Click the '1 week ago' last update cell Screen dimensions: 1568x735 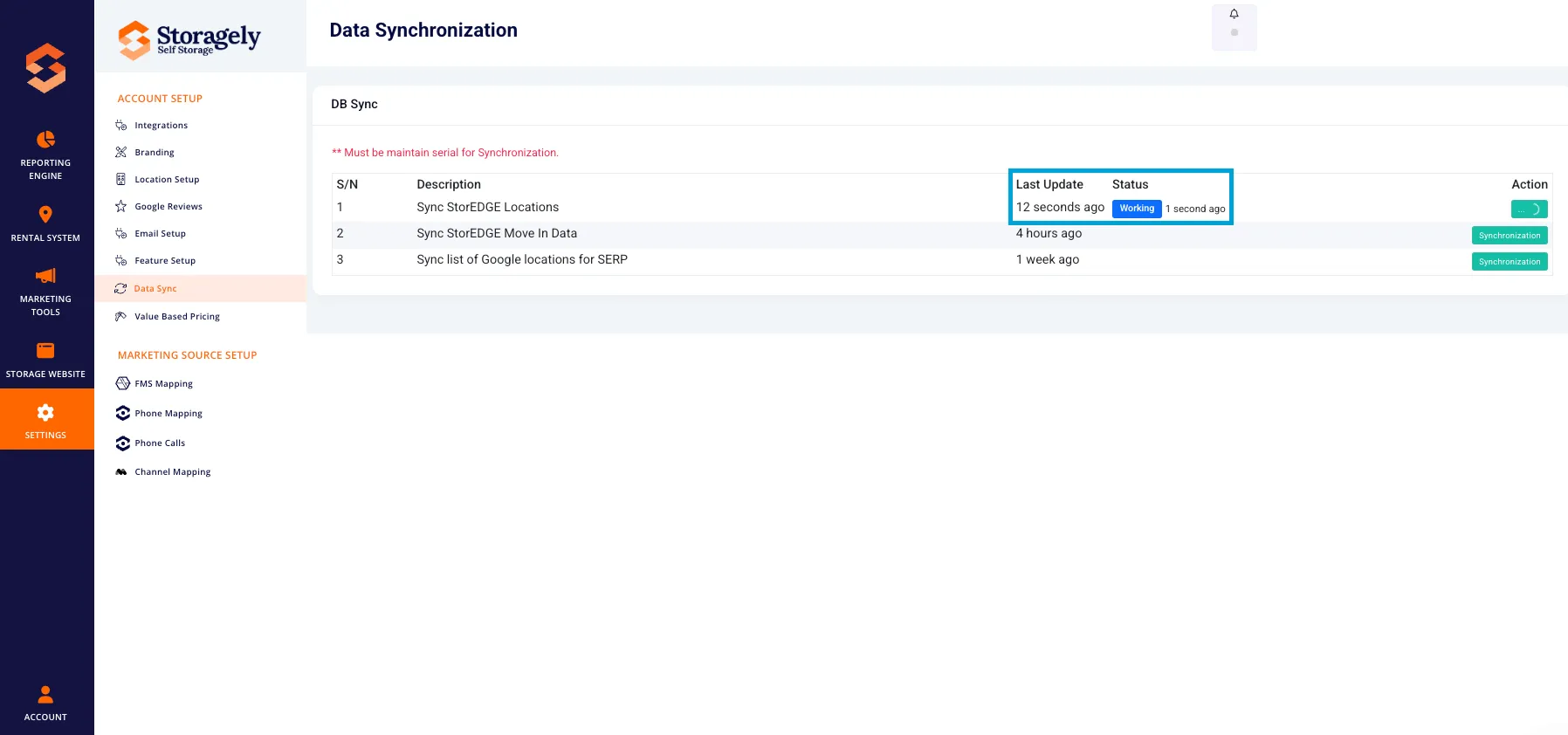pos(1048,260)
